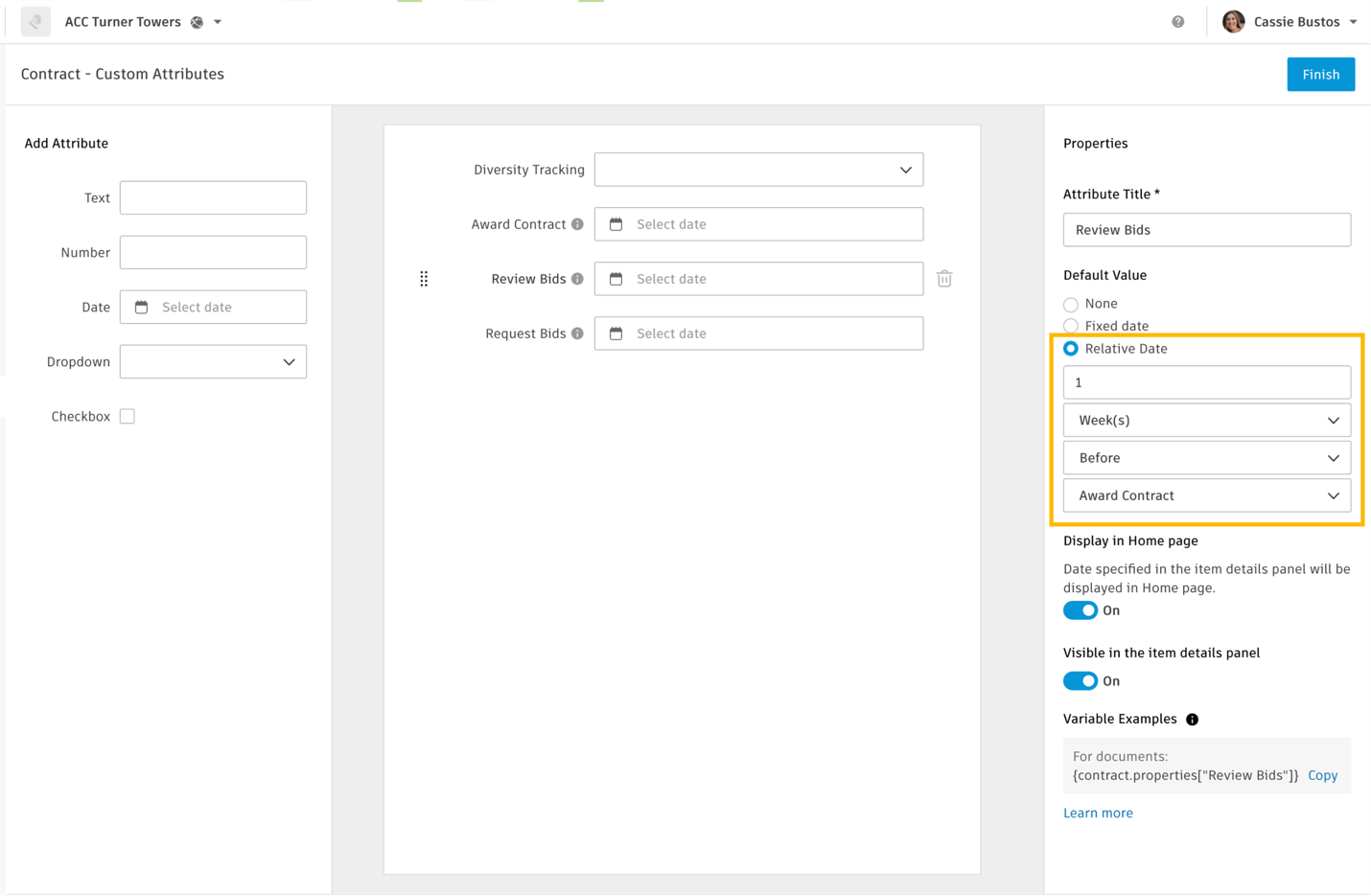
Task: Delete the Review Bids attribute with trash icon
Action: pyautogui.click(x=944, y=279)
